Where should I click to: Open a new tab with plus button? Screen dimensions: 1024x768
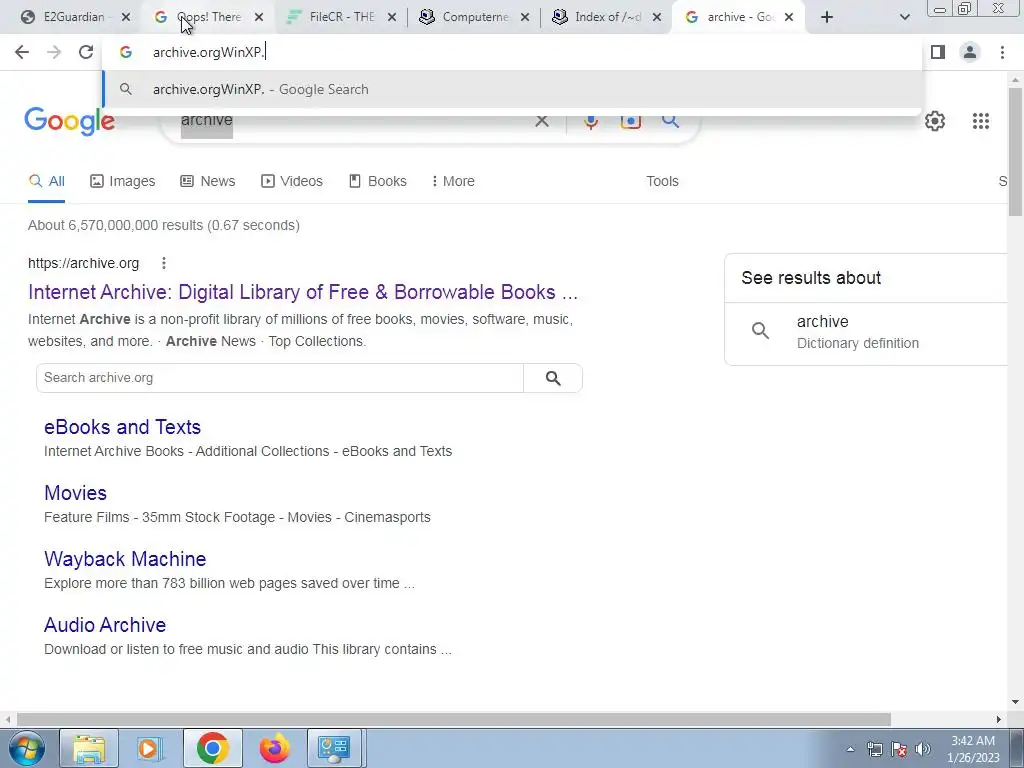click(x=827, y=17)
